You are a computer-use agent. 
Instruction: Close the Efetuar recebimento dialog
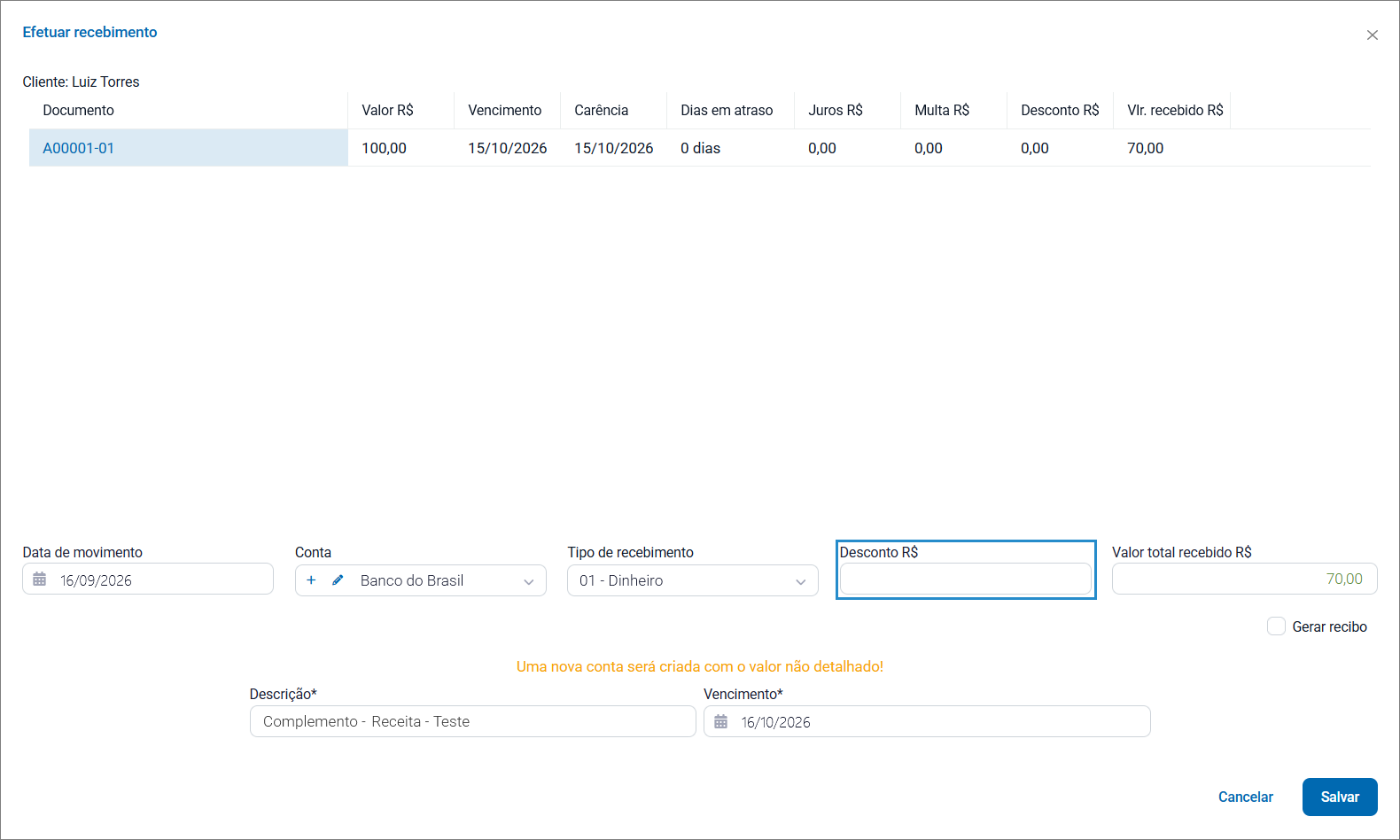(x=1373, y=35)
